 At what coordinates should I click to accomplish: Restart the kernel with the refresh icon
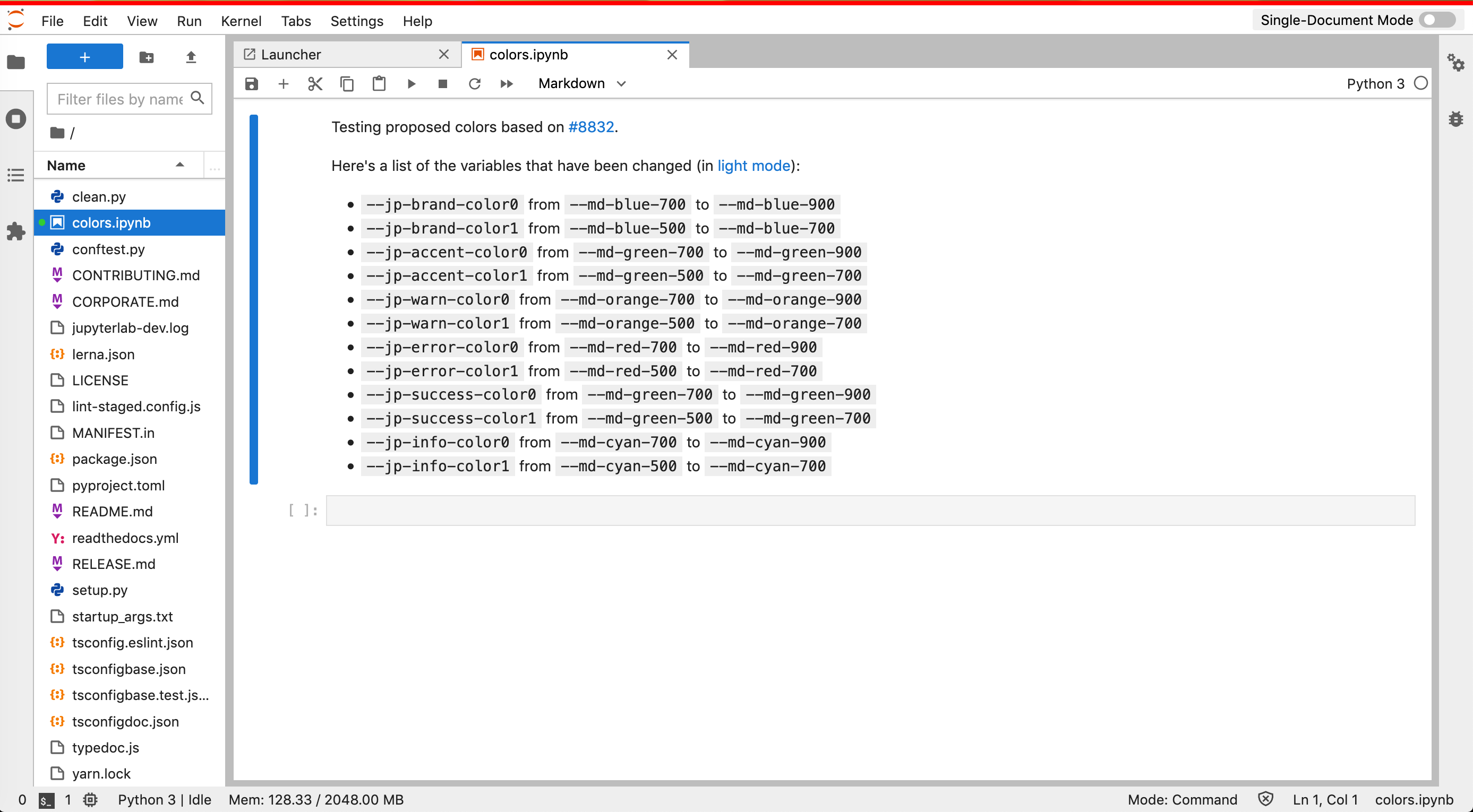[475, 83]
